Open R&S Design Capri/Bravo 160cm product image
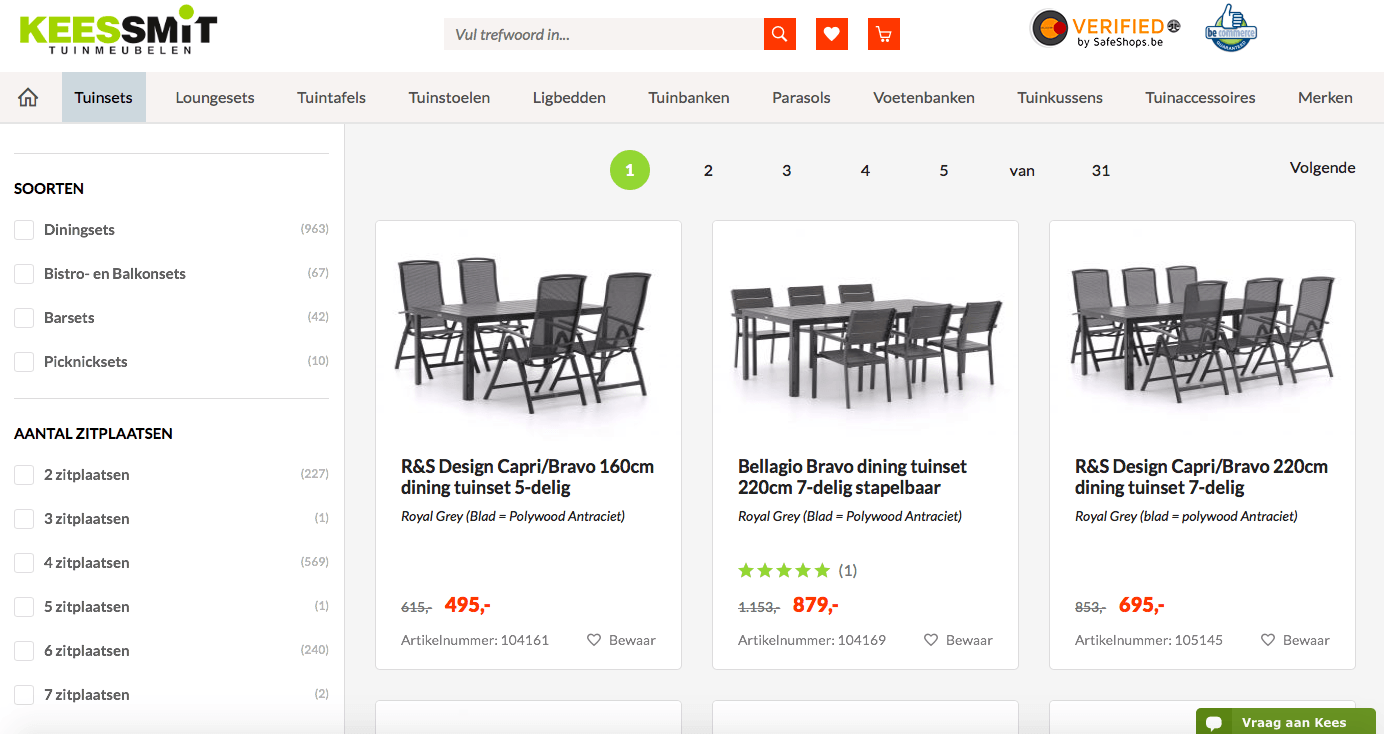 528,335
